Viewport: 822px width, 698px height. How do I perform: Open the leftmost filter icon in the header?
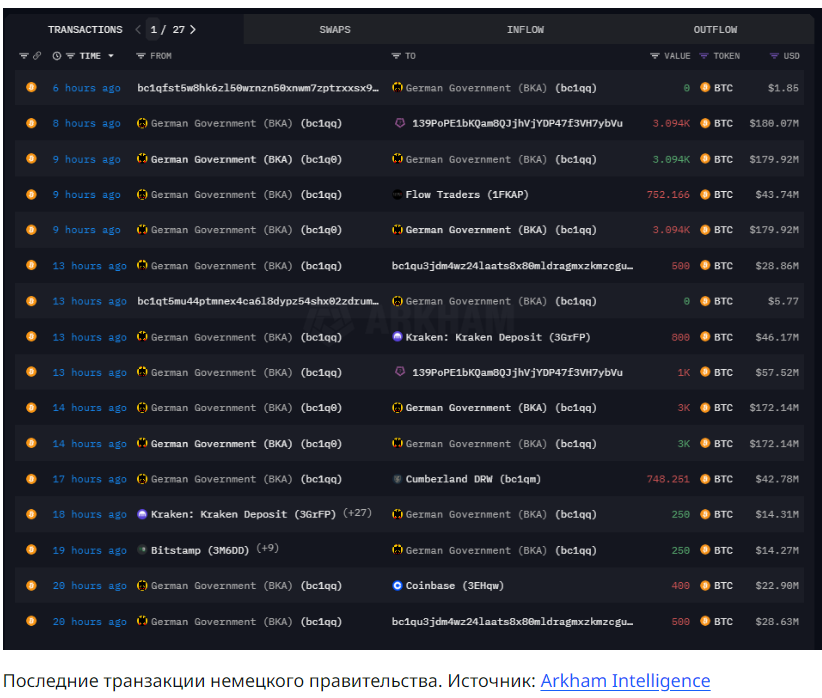click(24, 56)
